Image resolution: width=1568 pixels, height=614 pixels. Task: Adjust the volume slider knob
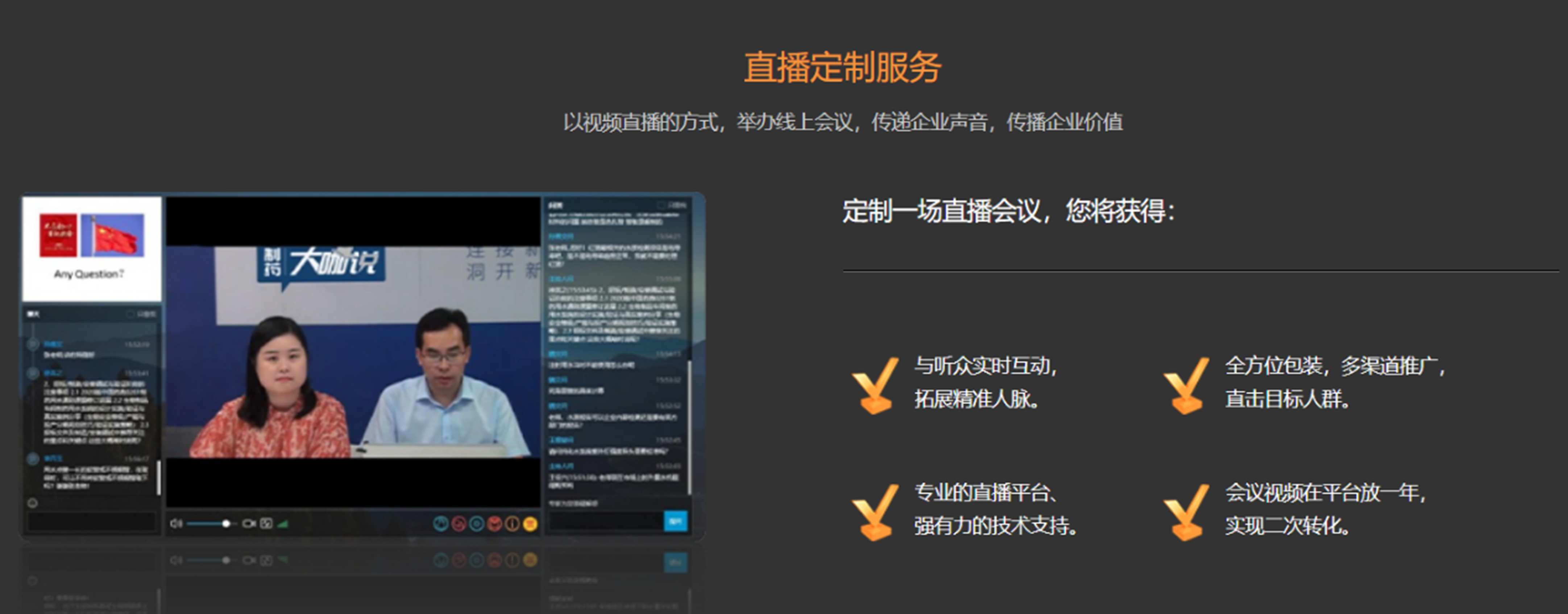click(226, 523)
